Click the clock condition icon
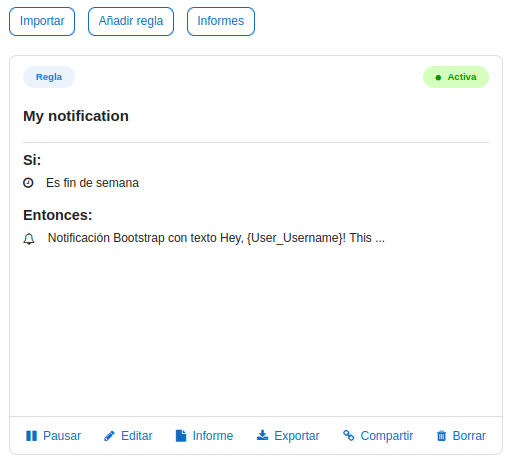Viewport: 511px width, 466px height. (x=28, y=183)
